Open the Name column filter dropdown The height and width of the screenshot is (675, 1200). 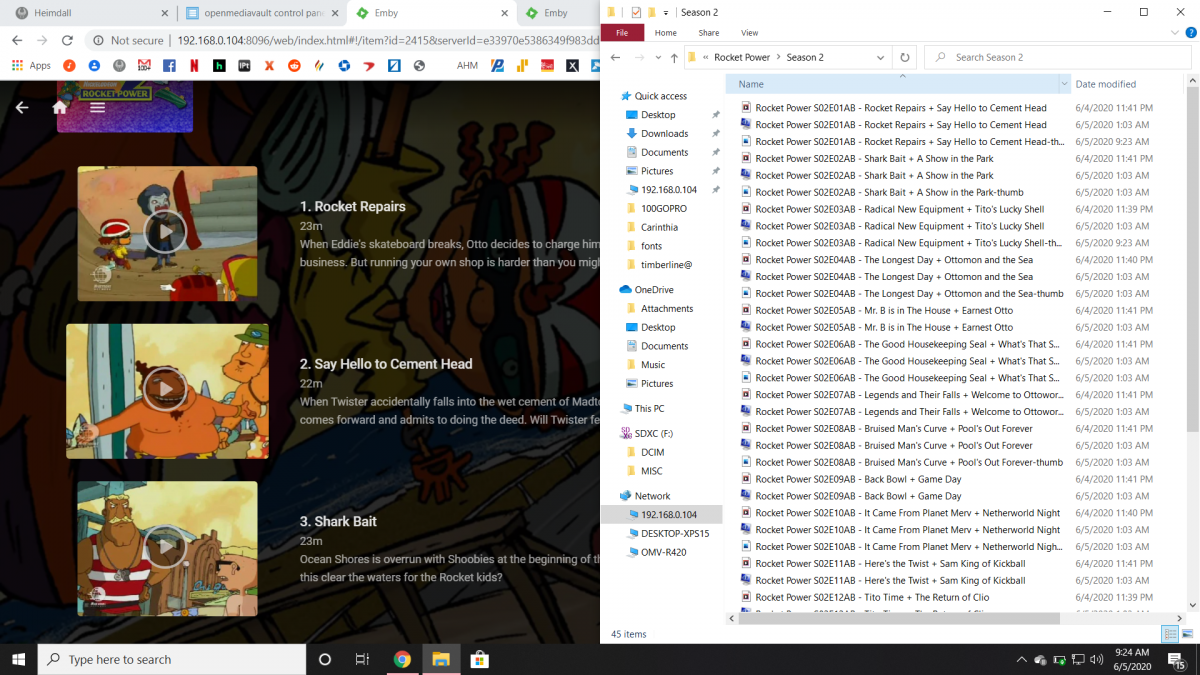click(1064, 84)
